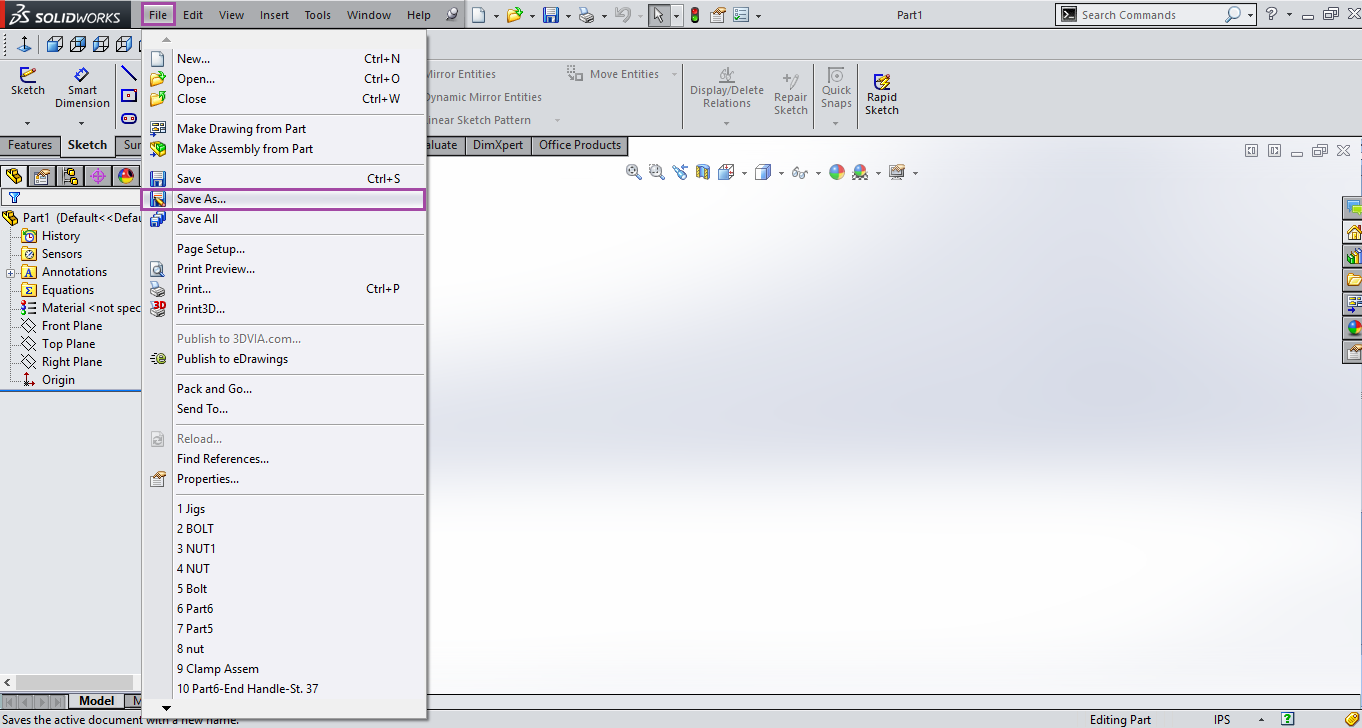Screen dimensions: 1362x728
Task: Switch to the Features tab
Action: (30, 145)
